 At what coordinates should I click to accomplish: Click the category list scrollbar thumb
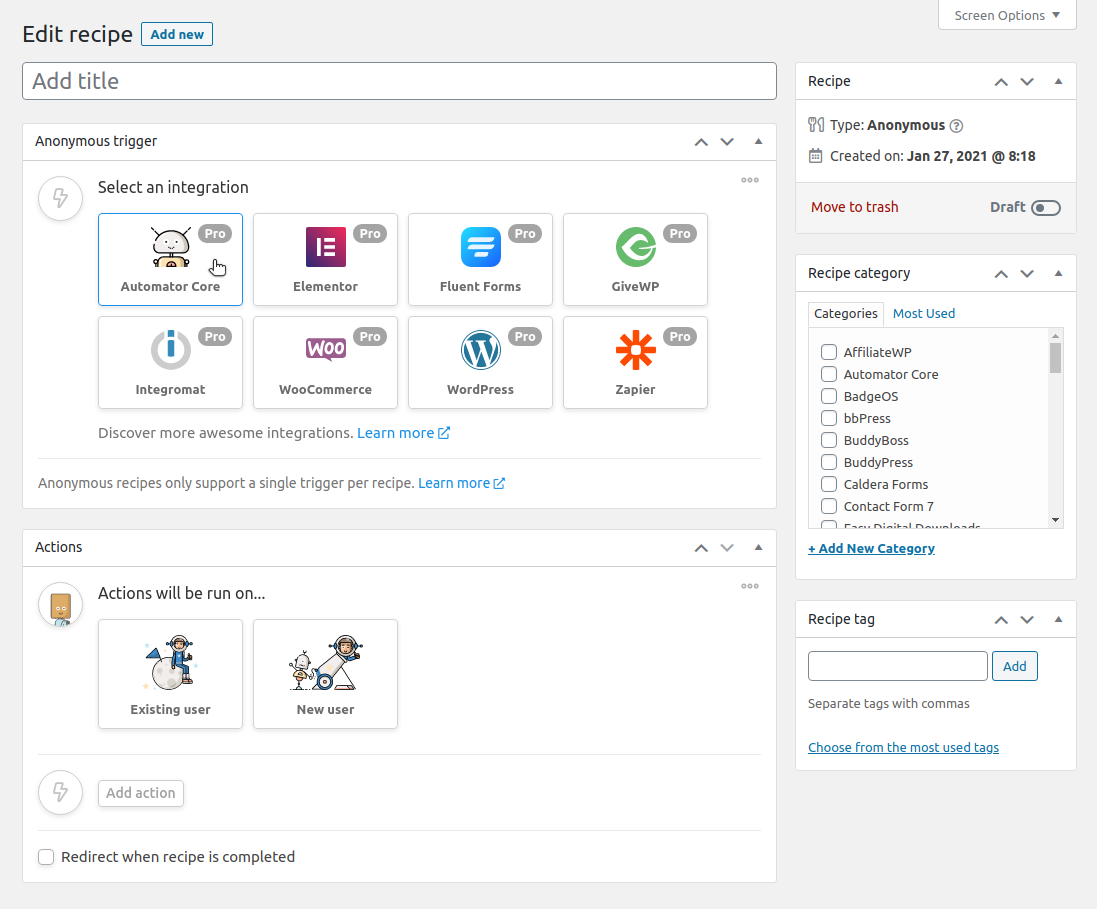[x=1055, y=358]
